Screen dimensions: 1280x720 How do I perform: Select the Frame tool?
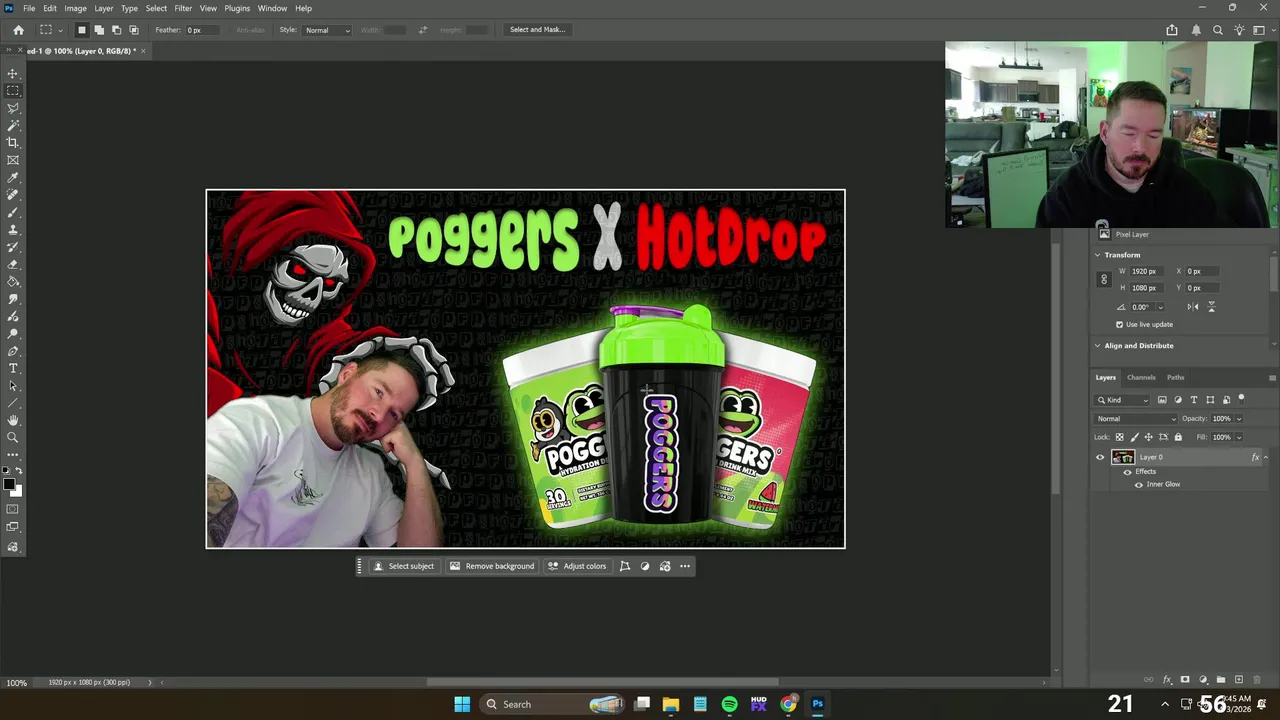tap(13, 160)
